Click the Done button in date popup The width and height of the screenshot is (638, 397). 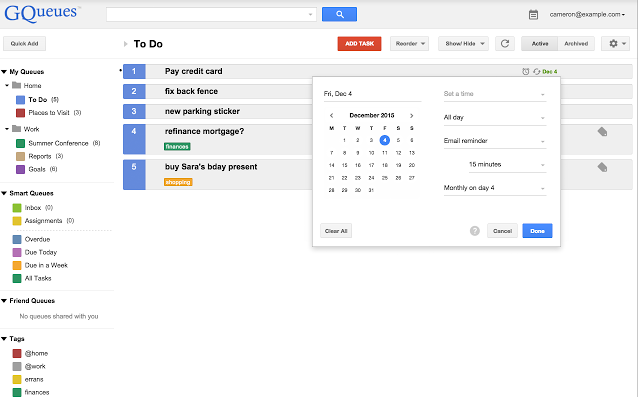tap(537, 231)
